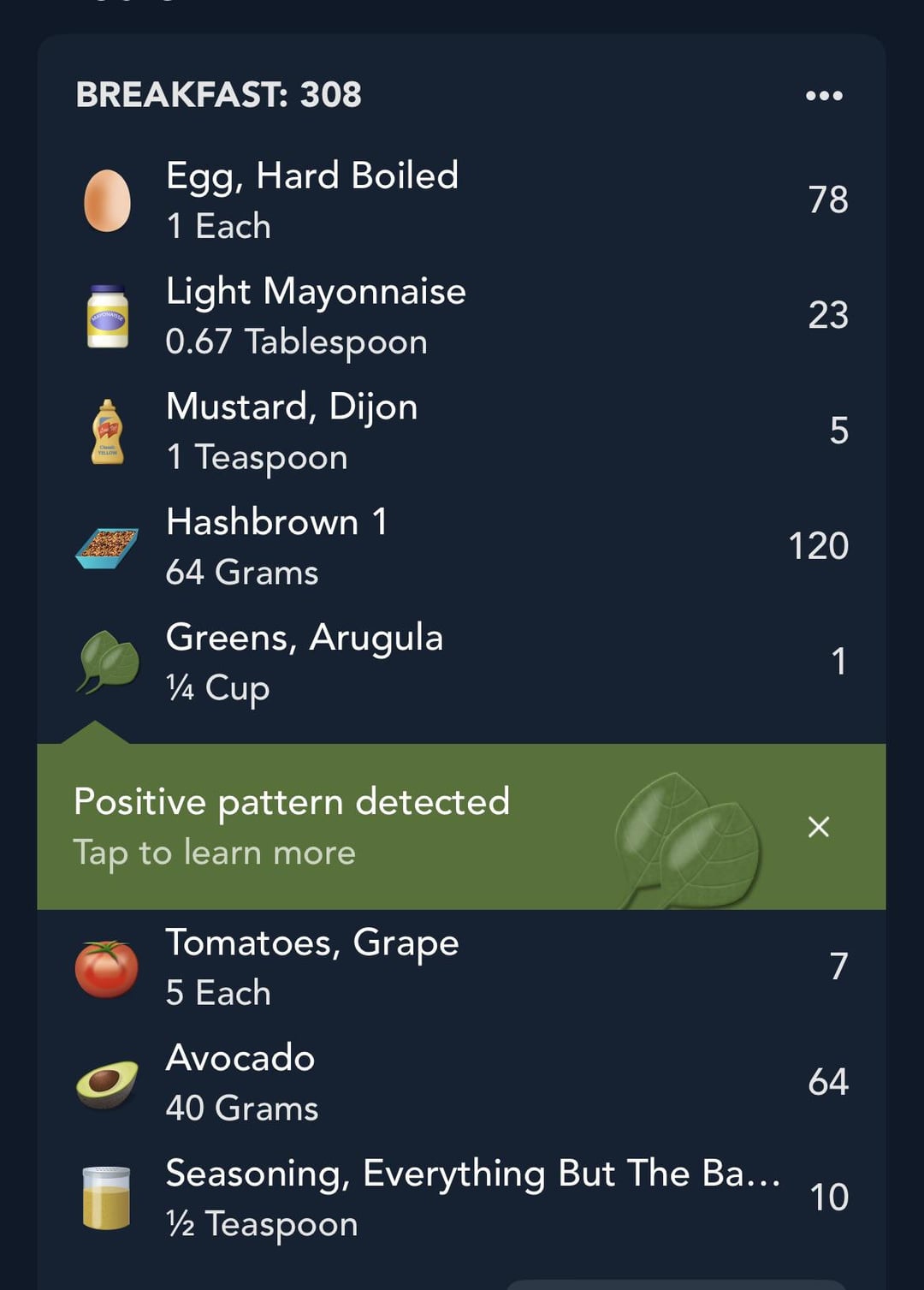Open the Breakfast three-dot options menu
924x1290 pixels.
824,96
